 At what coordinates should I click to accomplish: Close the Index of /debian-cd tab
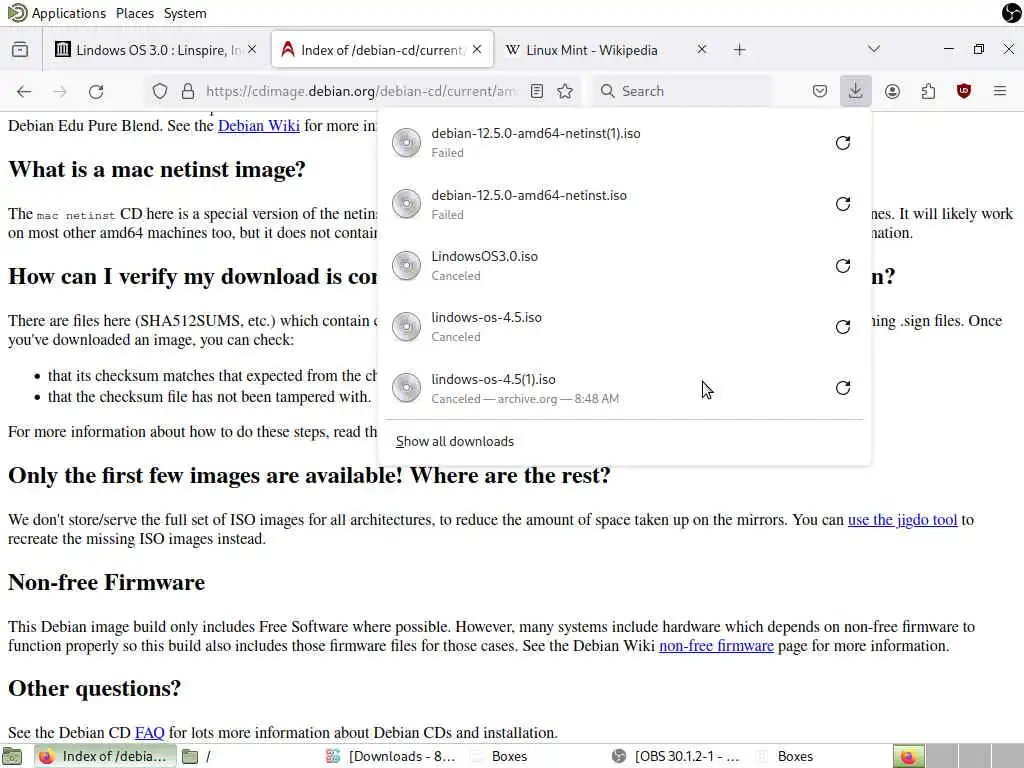477,50
